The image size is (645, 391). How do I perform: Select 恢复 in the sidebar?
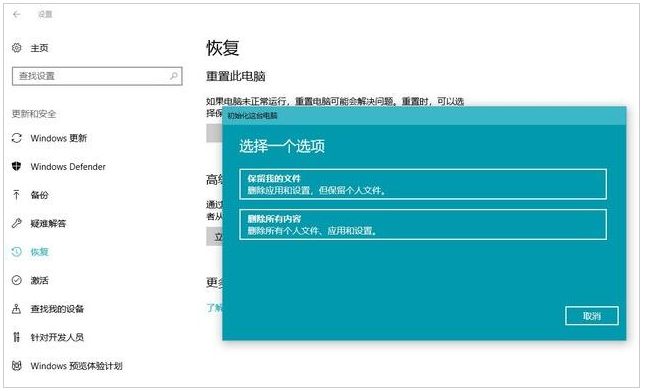[x=39, y=252]
